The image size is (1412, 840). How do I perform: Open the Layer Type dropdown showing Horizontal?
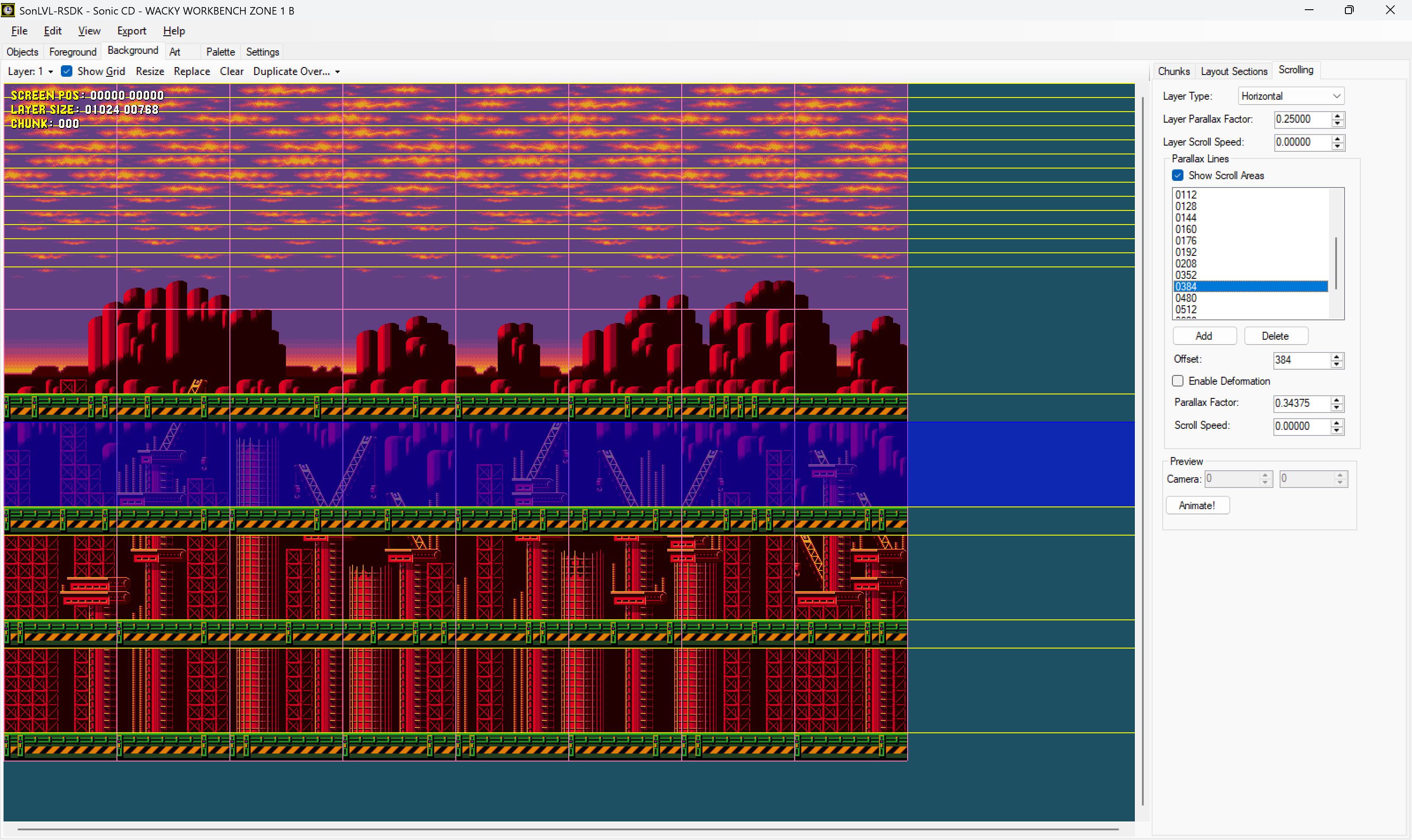click(x=1291, y=96)
